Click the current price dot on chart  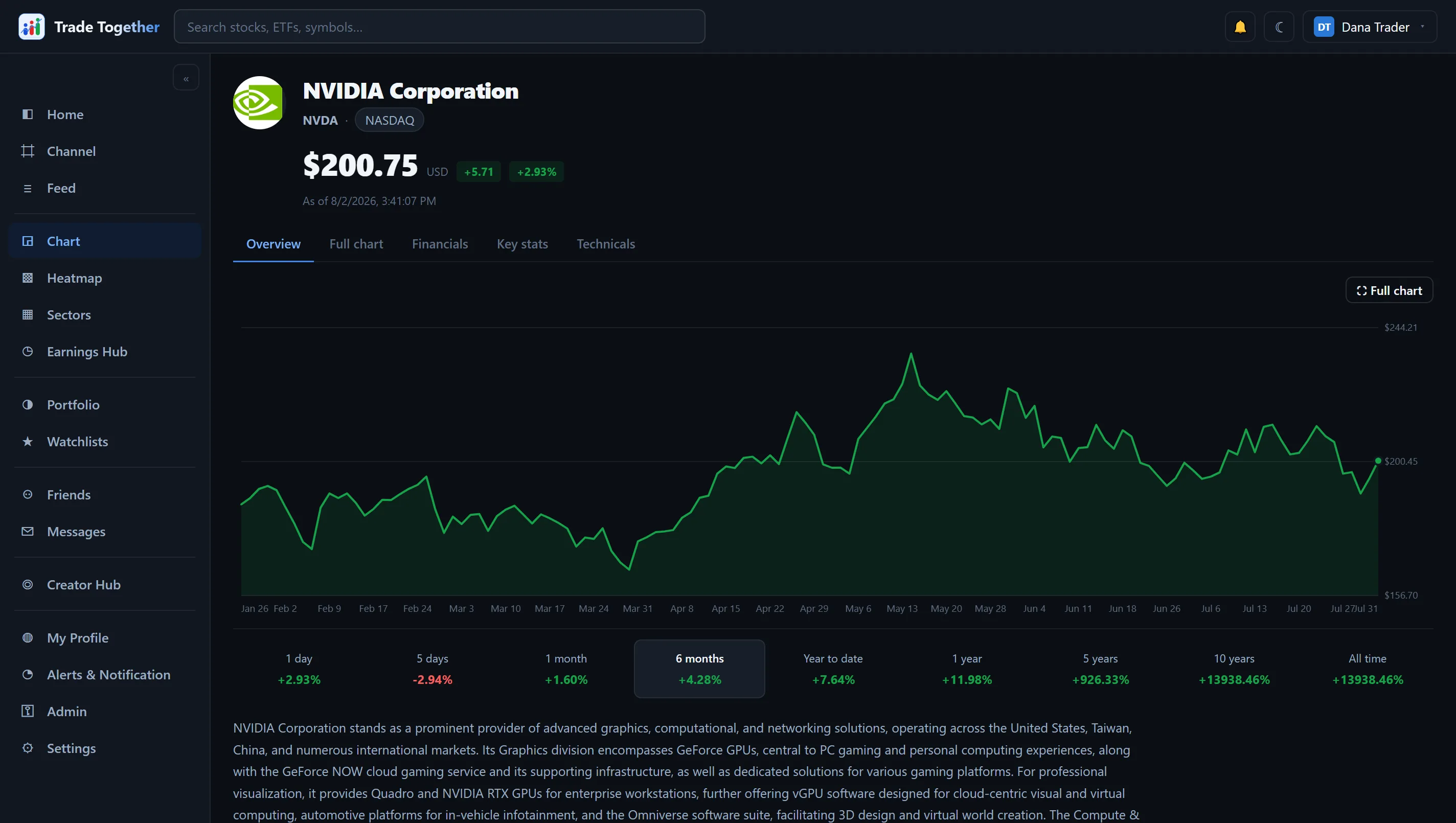[x=1378, y=461]
